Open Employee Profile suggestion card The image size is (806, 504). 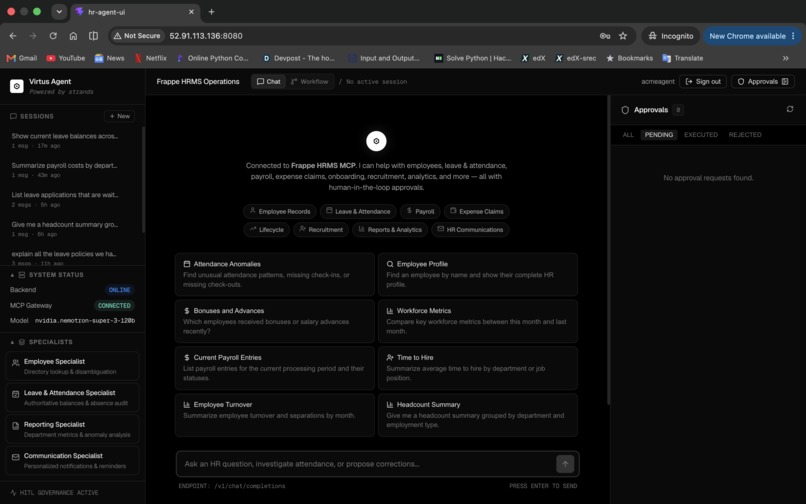pyautogui.click(x=478, y=274)
